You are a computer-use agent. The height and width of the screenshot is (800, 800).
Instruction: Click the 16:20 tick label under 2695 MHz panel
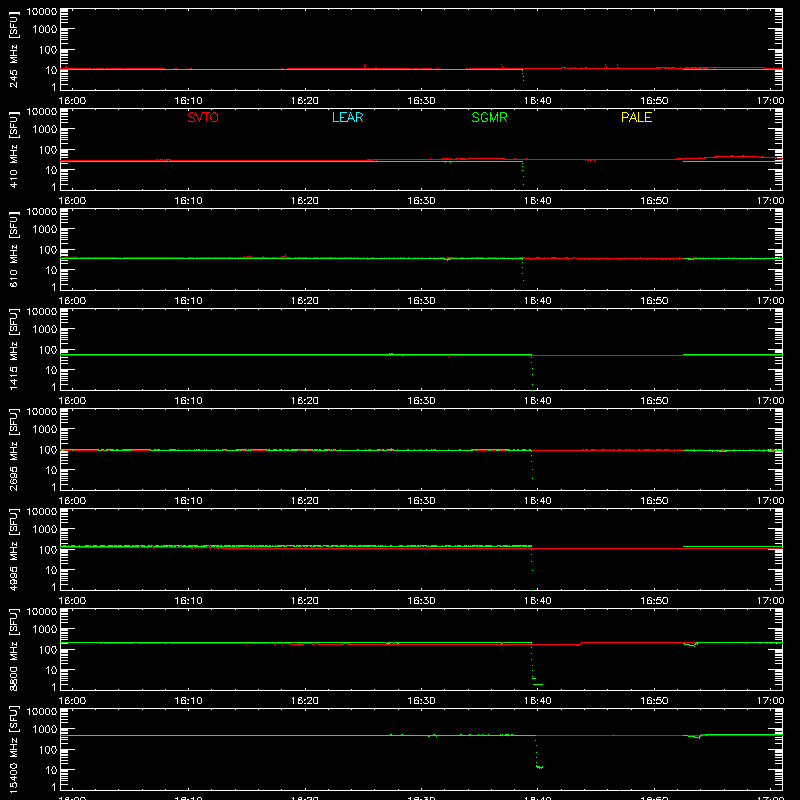(x=305, y=501)
